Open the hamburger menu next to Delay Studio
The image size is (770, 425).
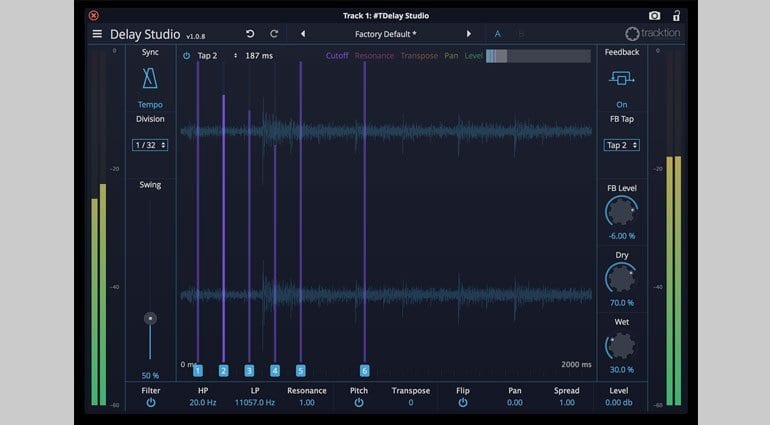coord(97,34)
